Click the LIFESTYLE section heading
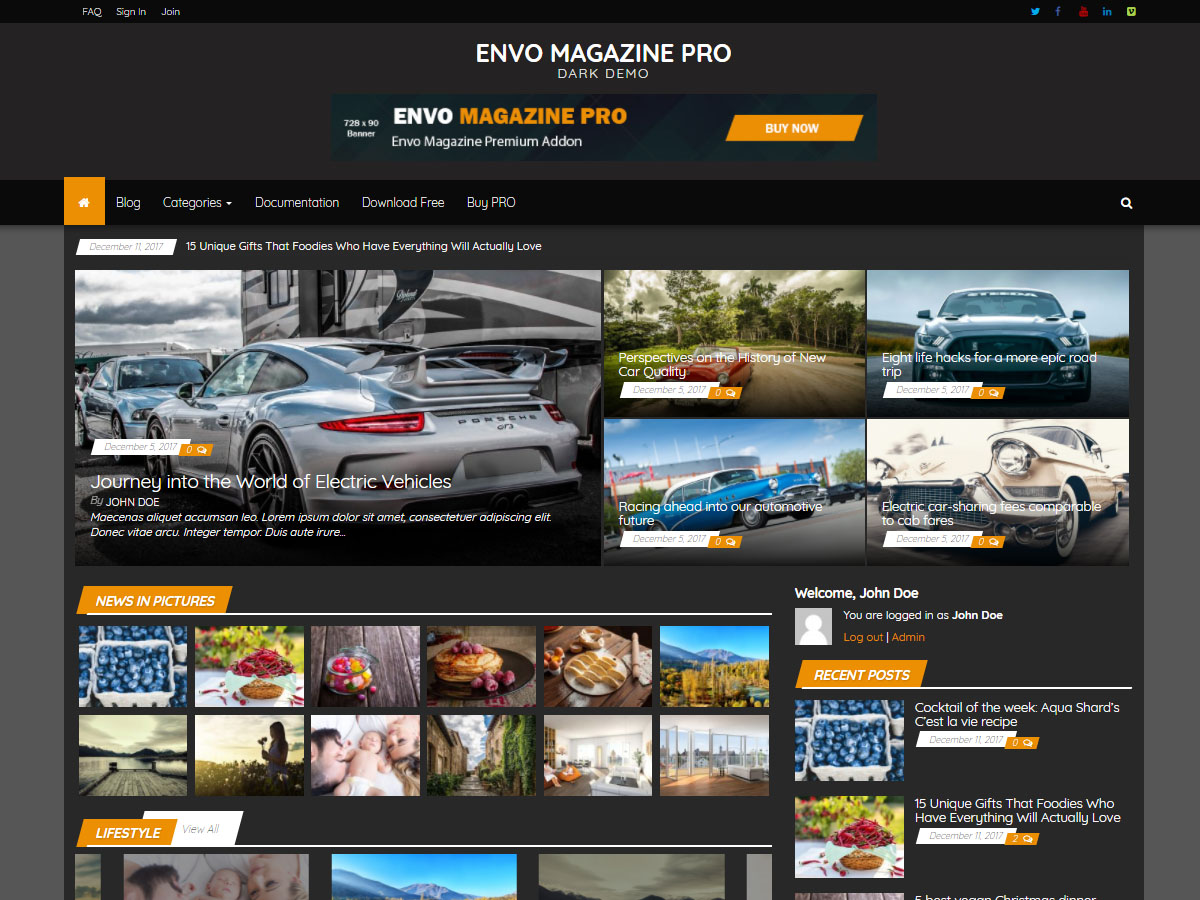1200x900 pixels. point(127,833)
